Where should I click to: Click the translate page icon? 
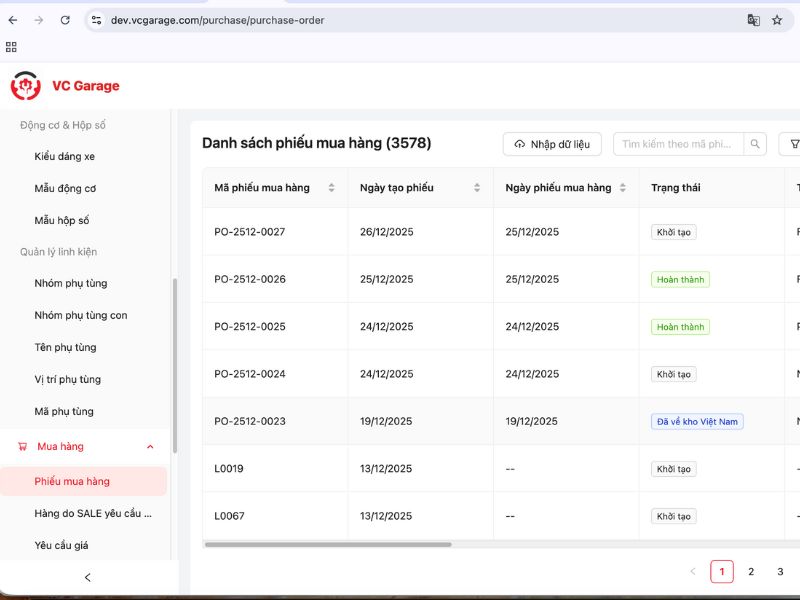pos(753,20)
